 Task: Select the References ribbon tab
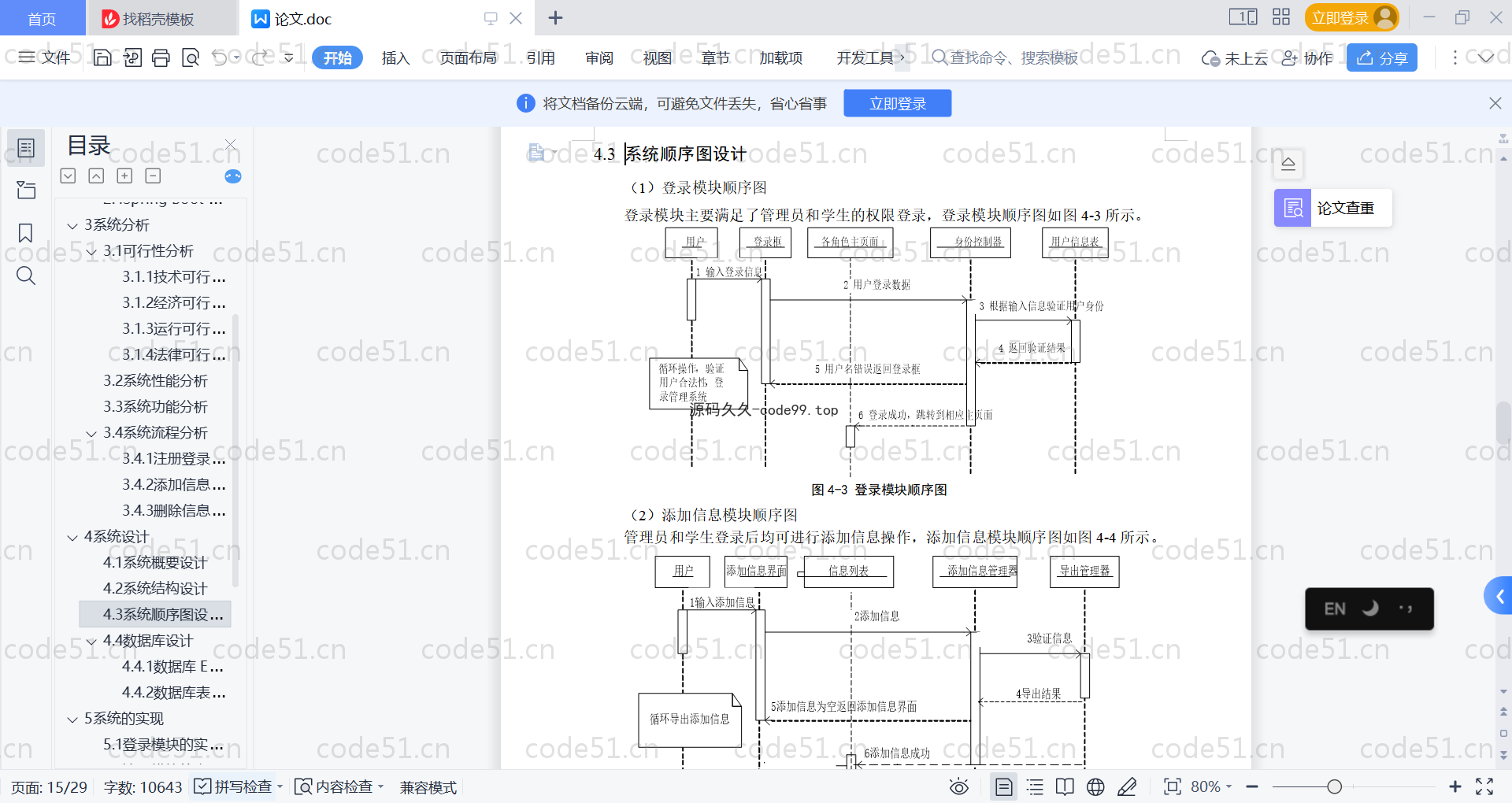coord(540,57)
